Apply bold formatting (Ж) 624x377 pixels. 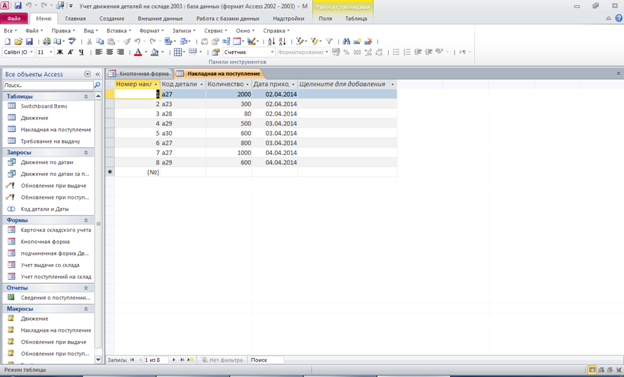pyautogui.click(x=60, y=52)
